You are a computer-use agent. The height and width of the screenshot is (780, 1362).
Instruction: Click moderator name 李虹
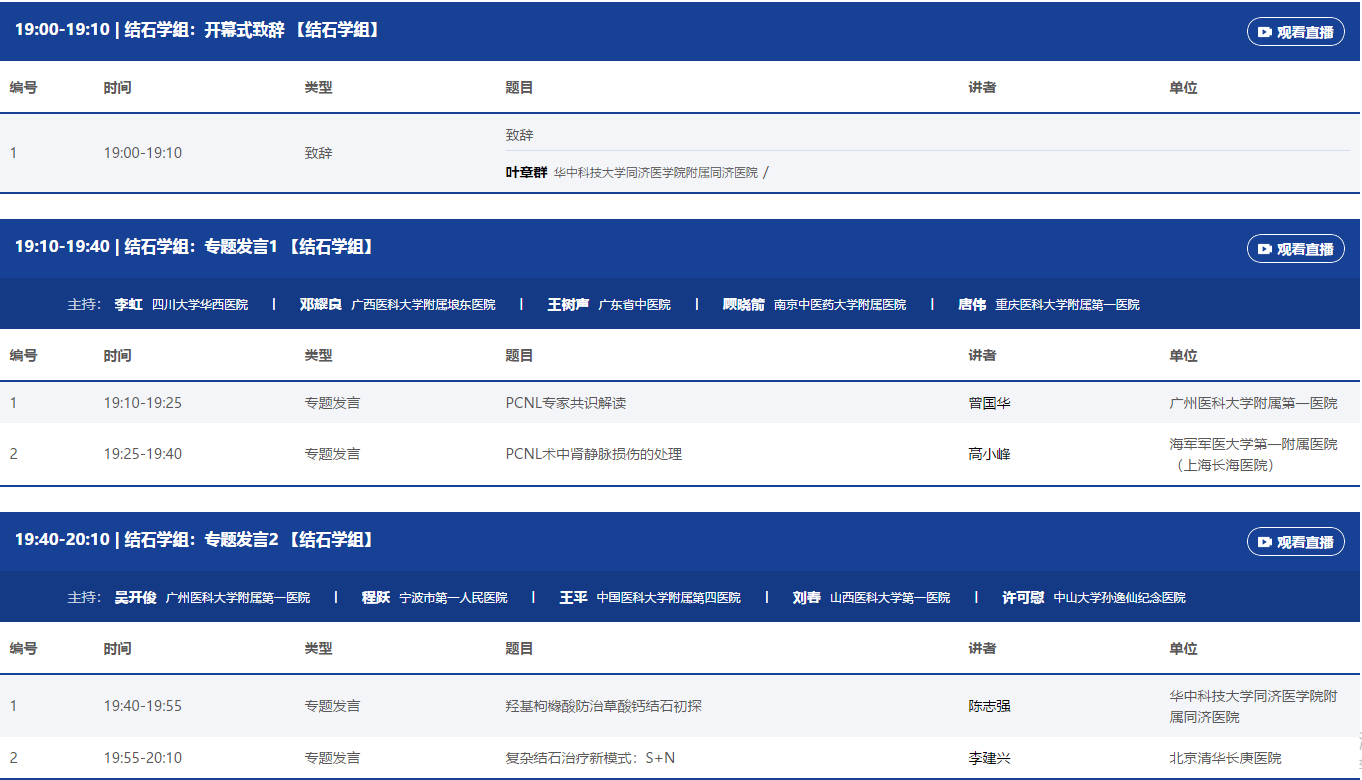(129, 305)
